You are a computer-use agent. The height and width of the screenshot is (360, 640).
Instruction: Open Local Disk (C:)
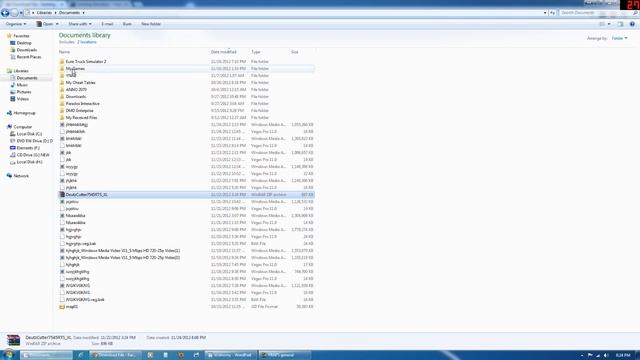coord(29,134)
